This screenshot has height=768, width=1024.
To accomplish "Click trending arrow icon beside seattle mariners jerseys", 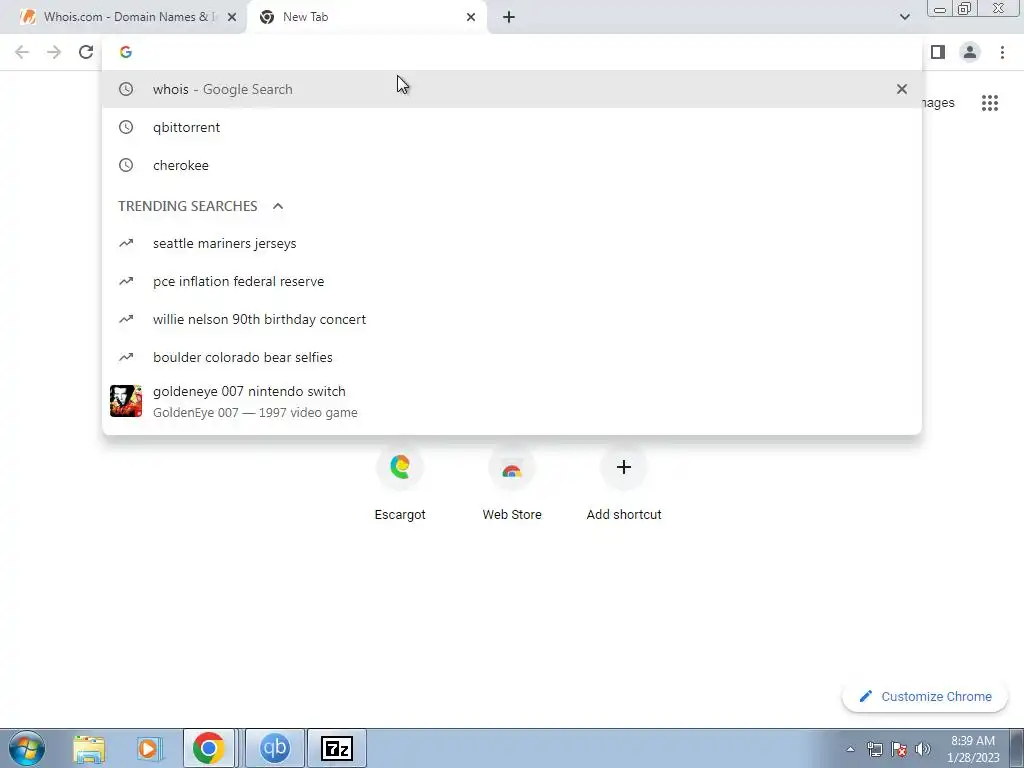I will pos(126,243).
